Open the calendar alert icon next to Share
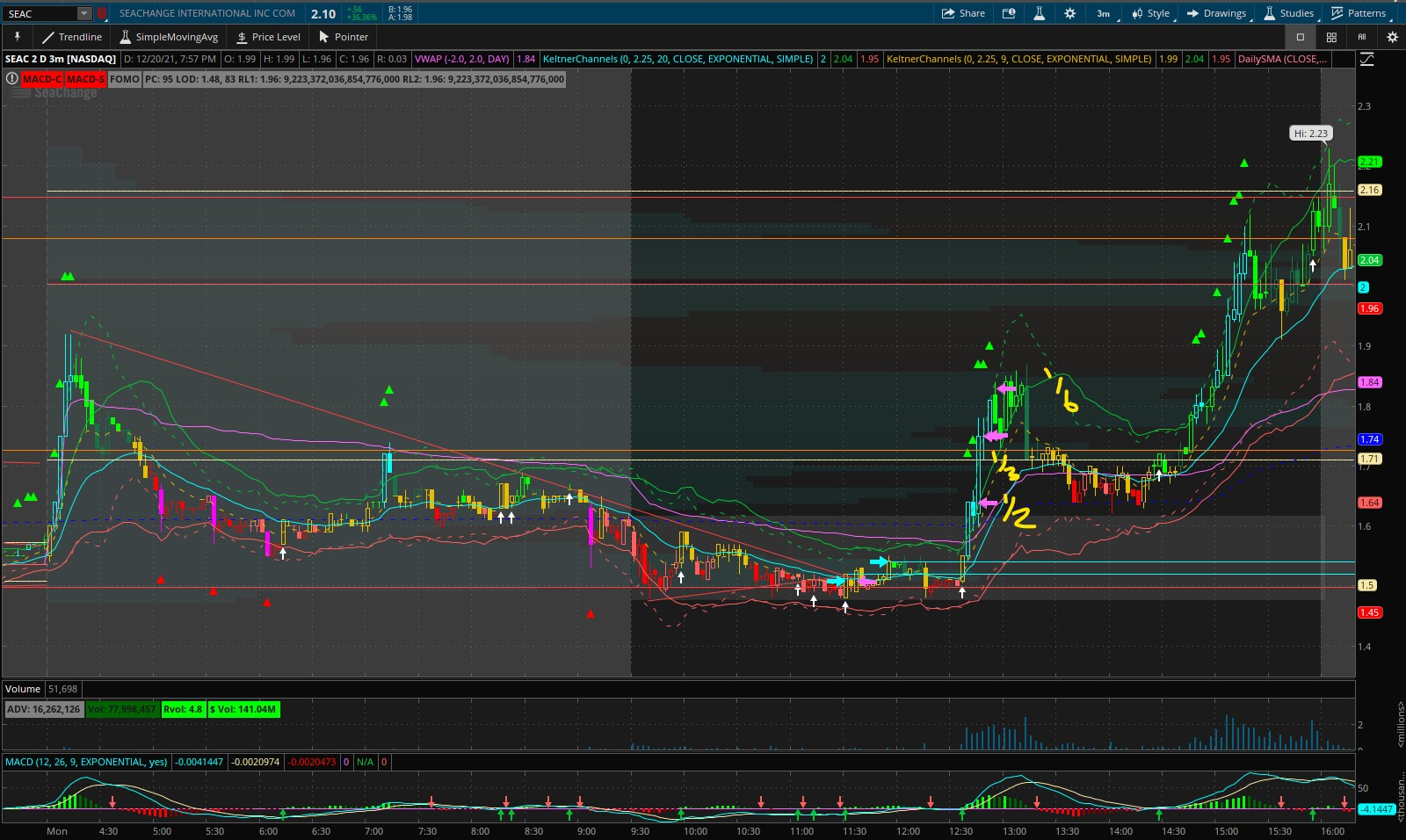This screenshot has height=840, width=1406. [1009, 13]
